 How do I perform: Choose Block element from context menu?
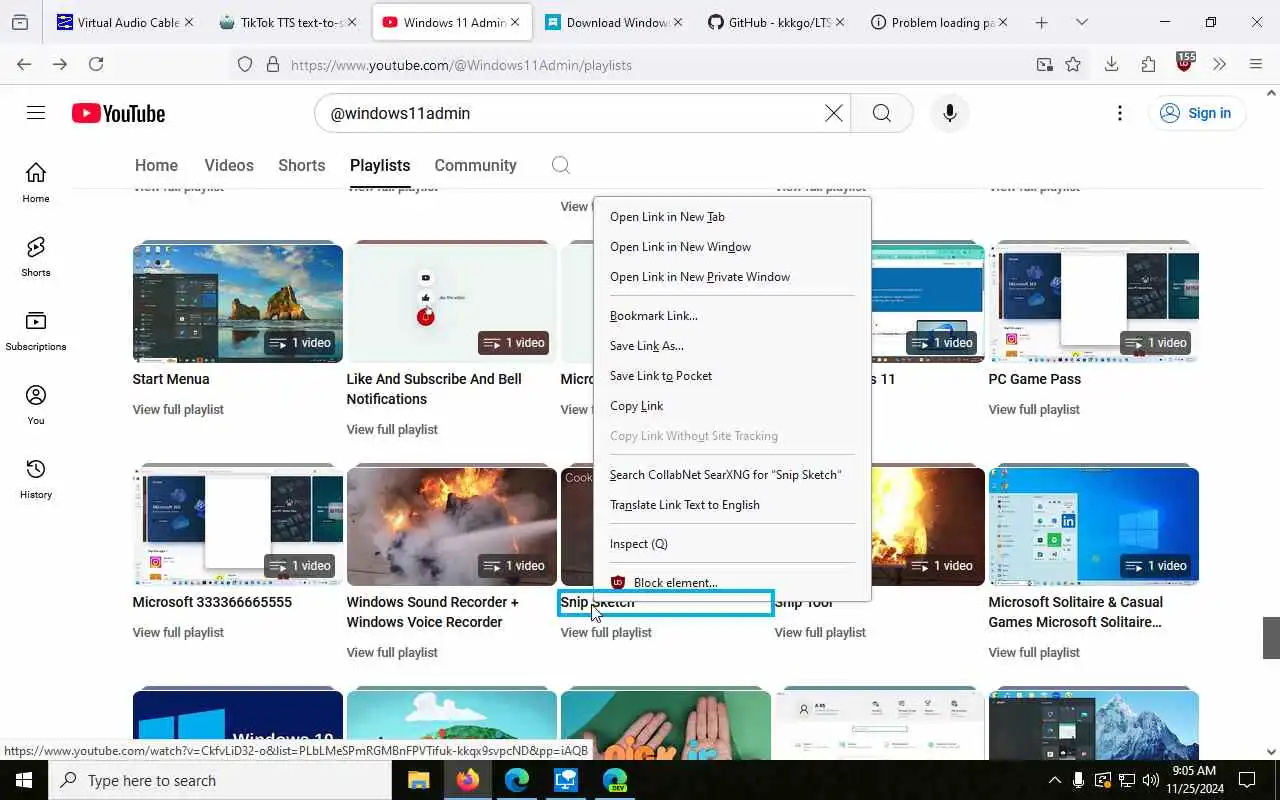point(732,582)
